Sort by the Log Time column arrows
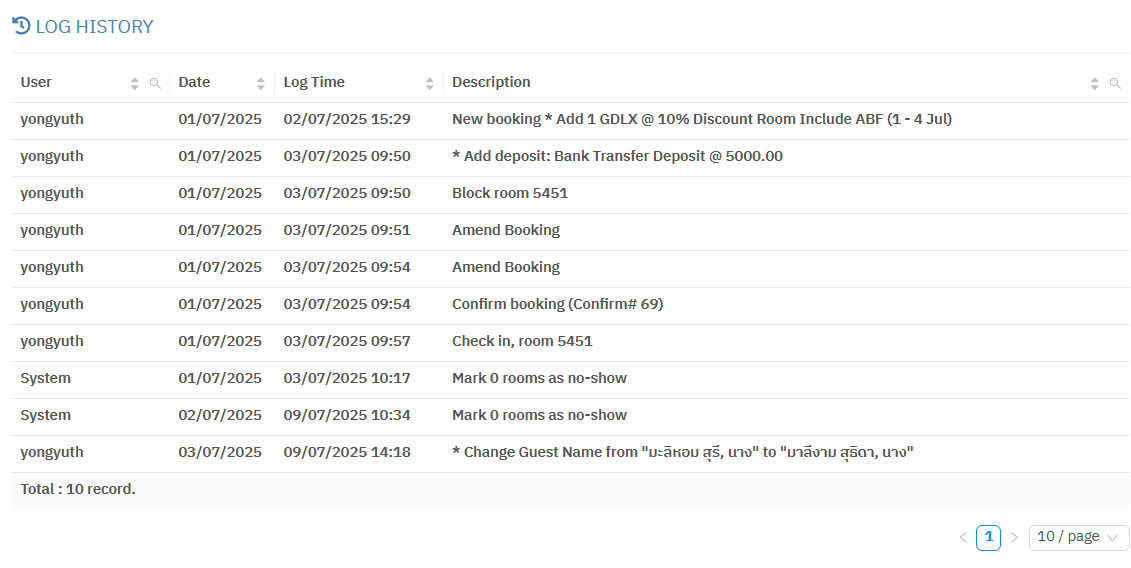Image resolution: width=1131 pixels, height=568 pixels. point(430,83)
